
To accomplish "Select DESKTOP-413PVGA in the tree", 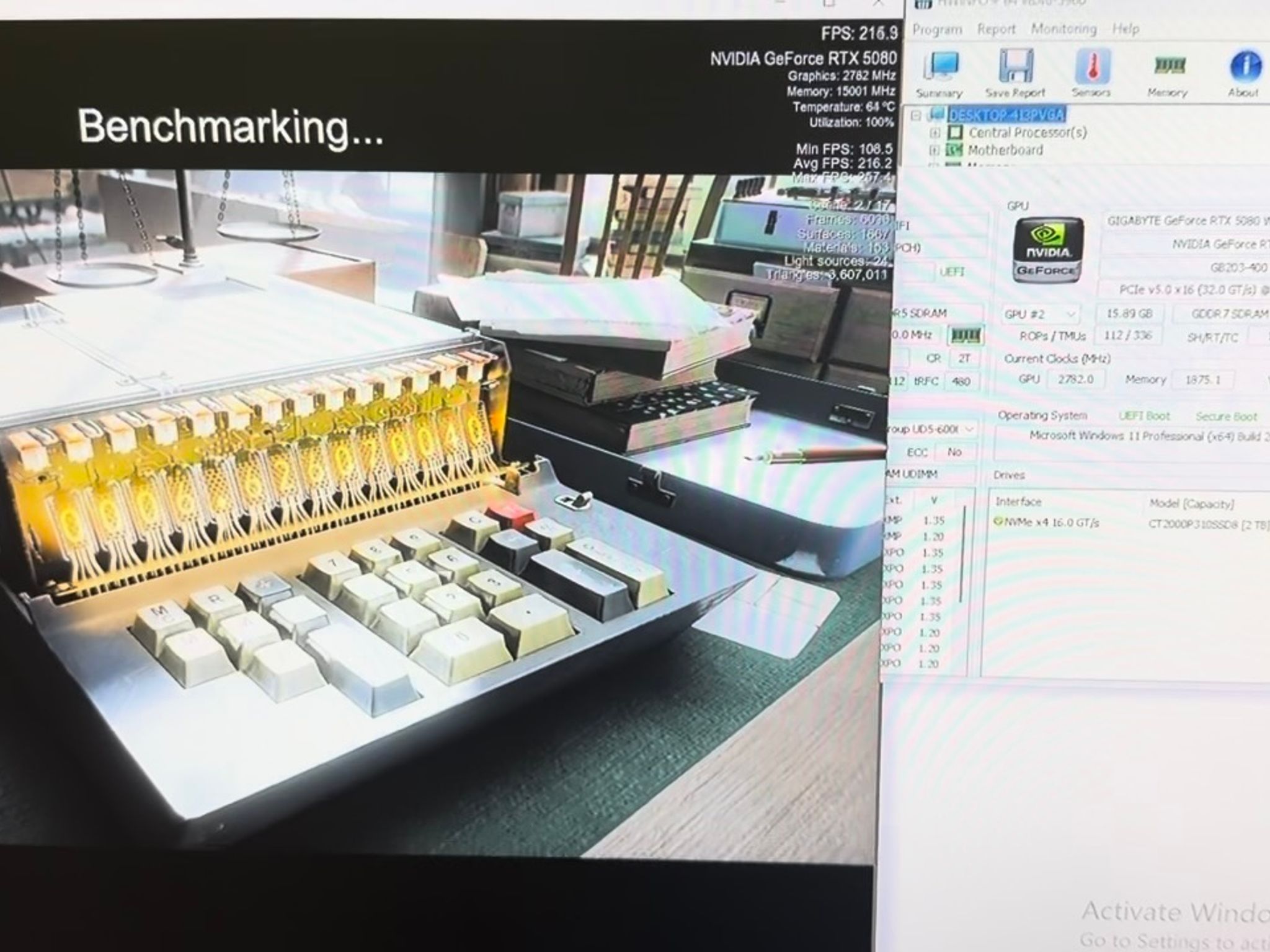I will click(x=1007, y=115).
